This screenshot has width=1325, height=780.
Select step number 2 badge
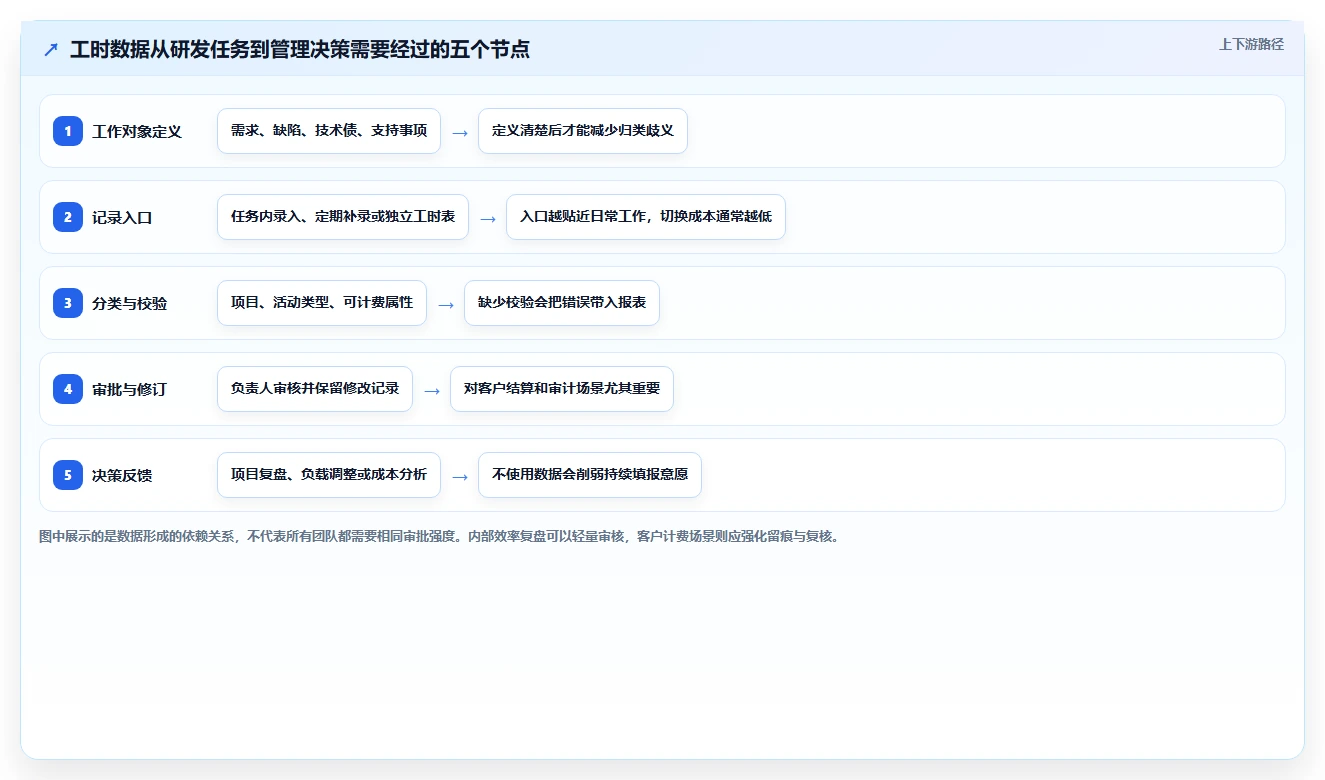tap(68, 217)
